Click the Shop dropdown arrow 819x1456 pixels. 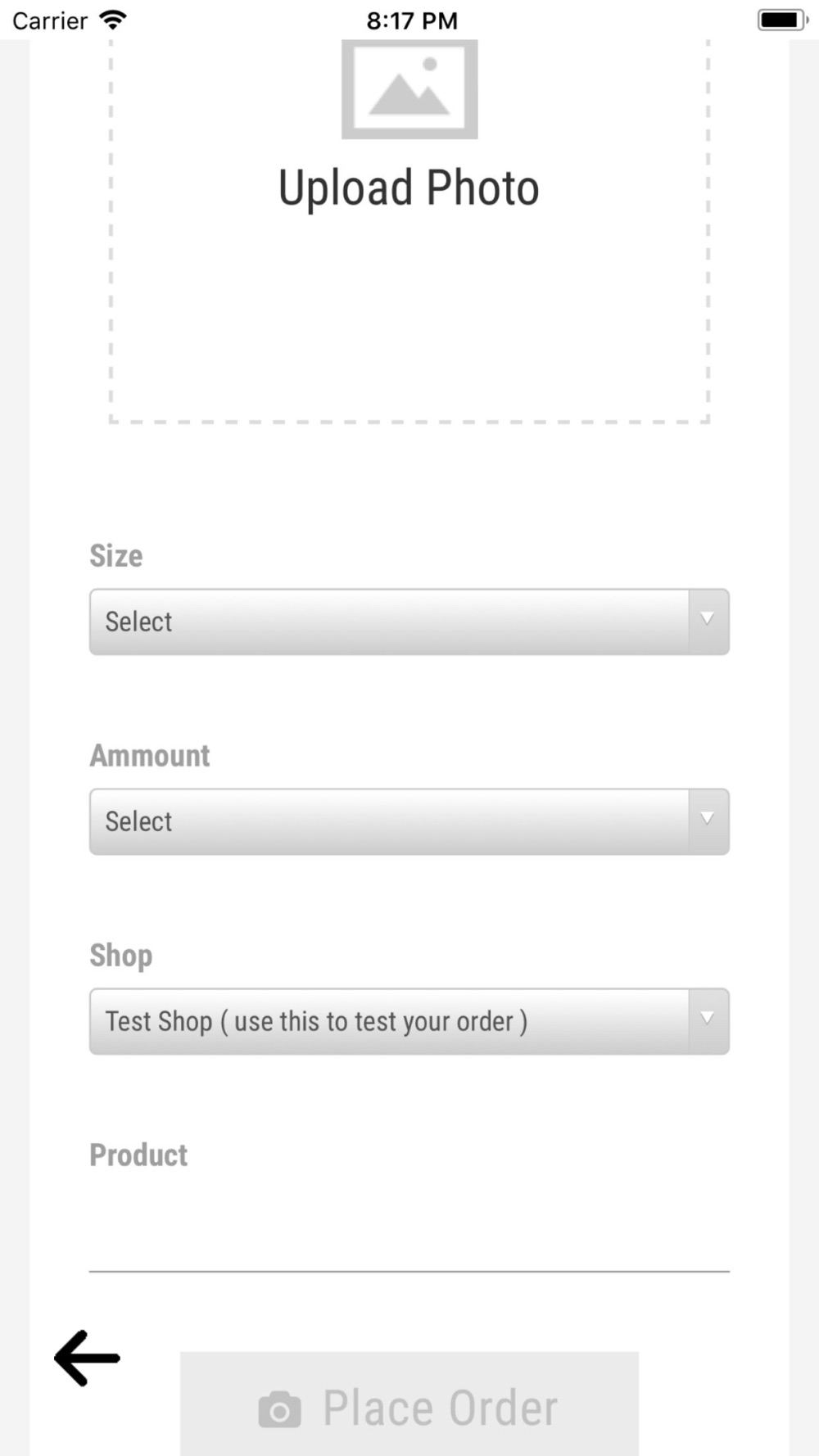tap(708, 1020)
